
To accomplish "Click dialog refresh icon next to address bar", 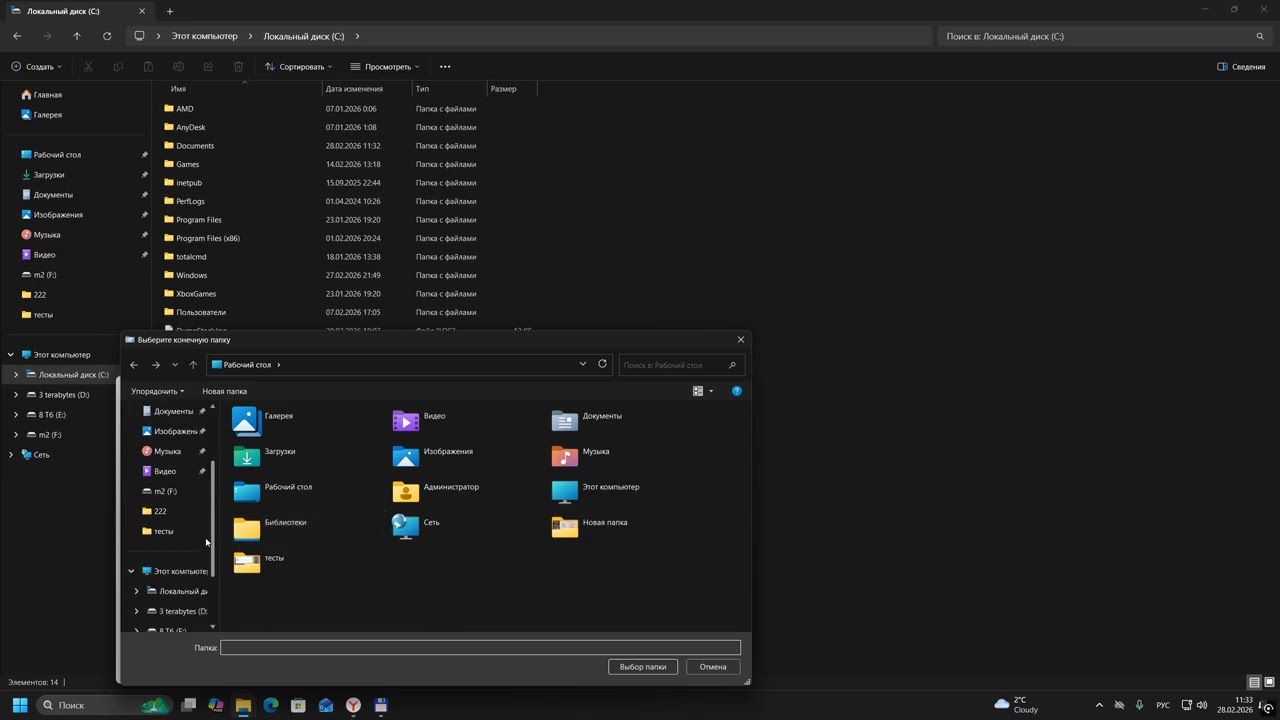I will (602, 364).
